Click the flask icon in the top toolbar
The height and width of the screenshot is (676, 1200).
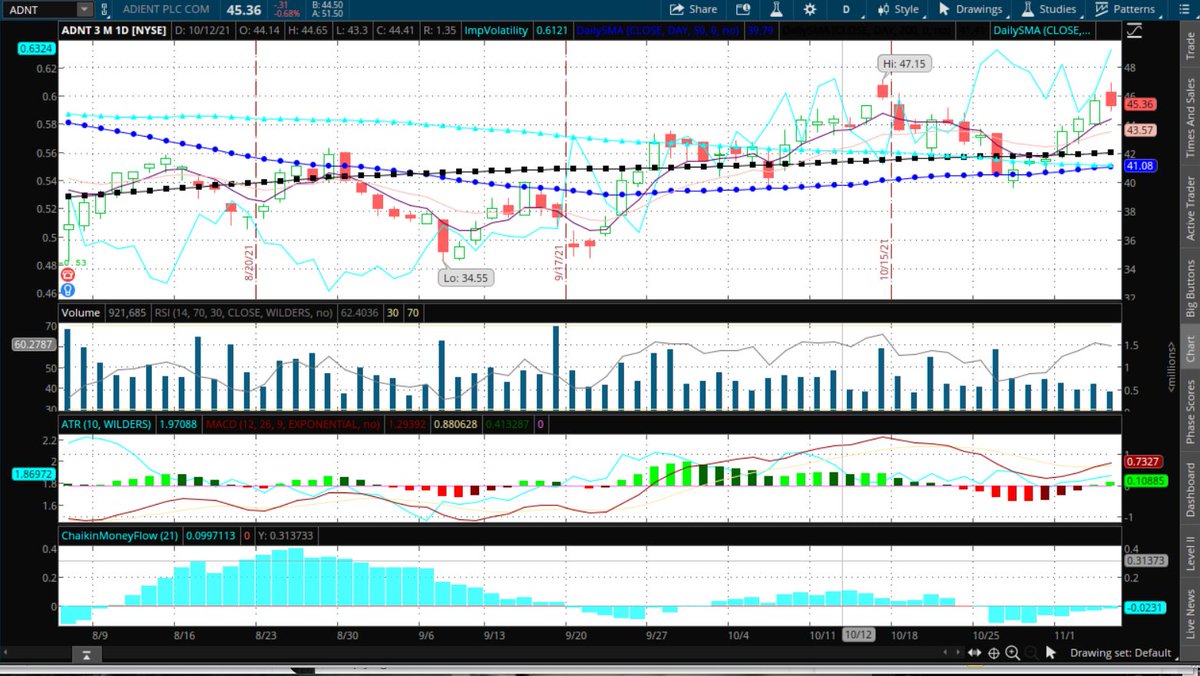click(x=777, y=9)
